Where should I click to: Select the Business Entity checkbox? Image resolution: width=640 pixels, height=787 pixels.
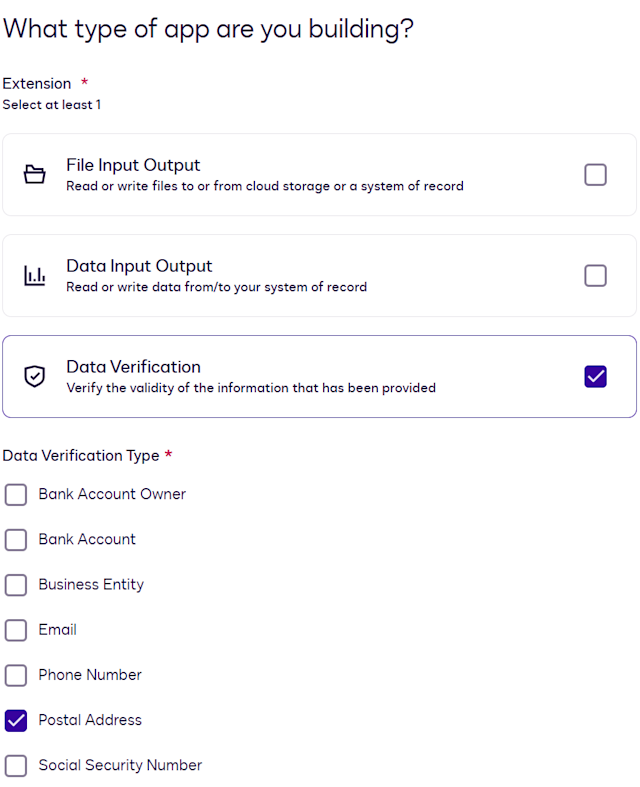[16, 585]
